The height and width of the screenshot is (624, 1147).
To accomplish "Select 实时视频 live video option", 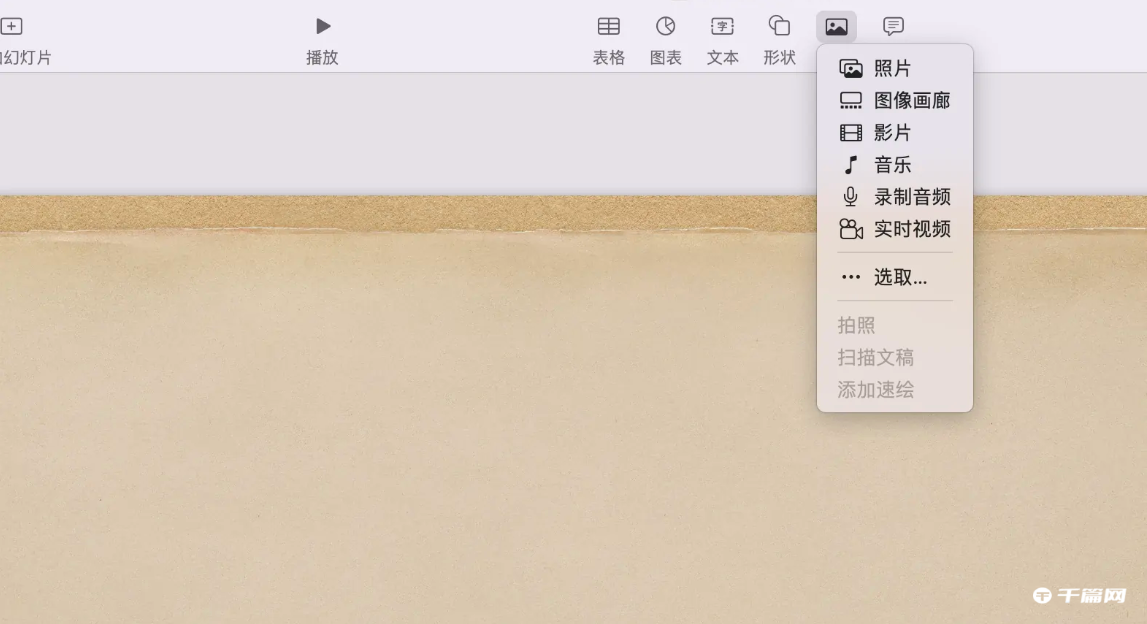I will 910,229.
